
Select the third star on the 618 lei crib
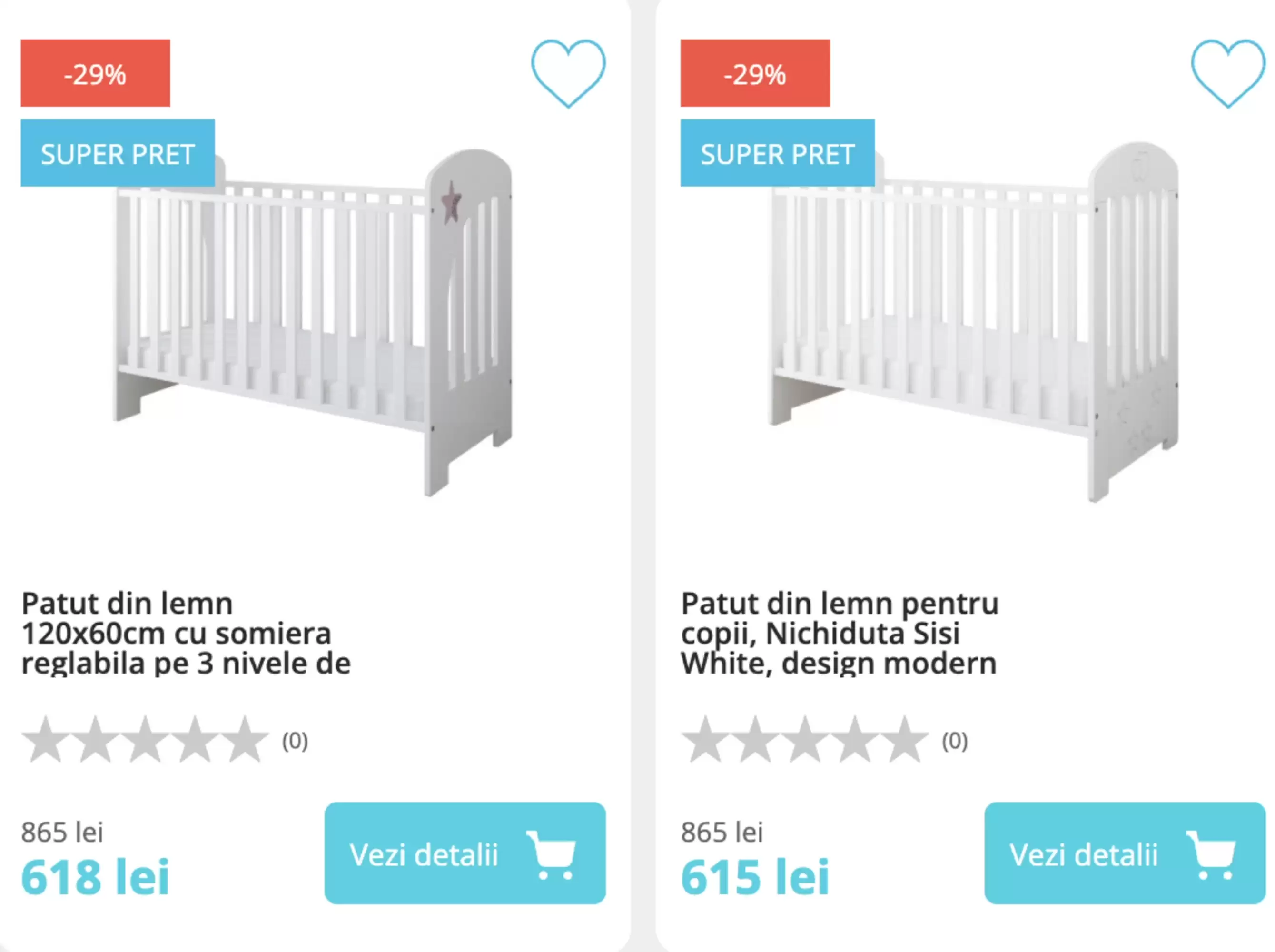(145, 740)
